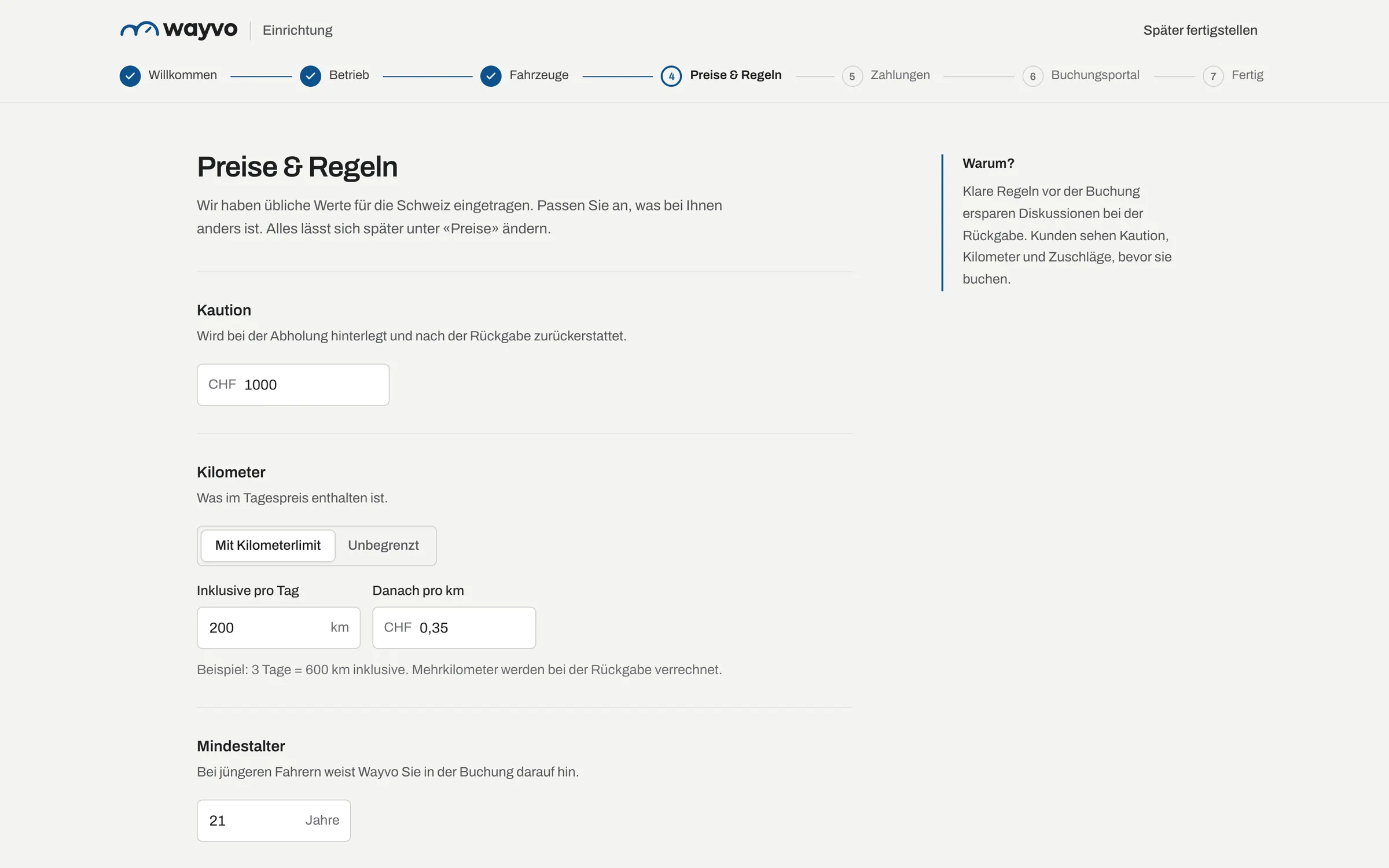
Task: Go to the Willkommen step label
Action: point(183,75)
